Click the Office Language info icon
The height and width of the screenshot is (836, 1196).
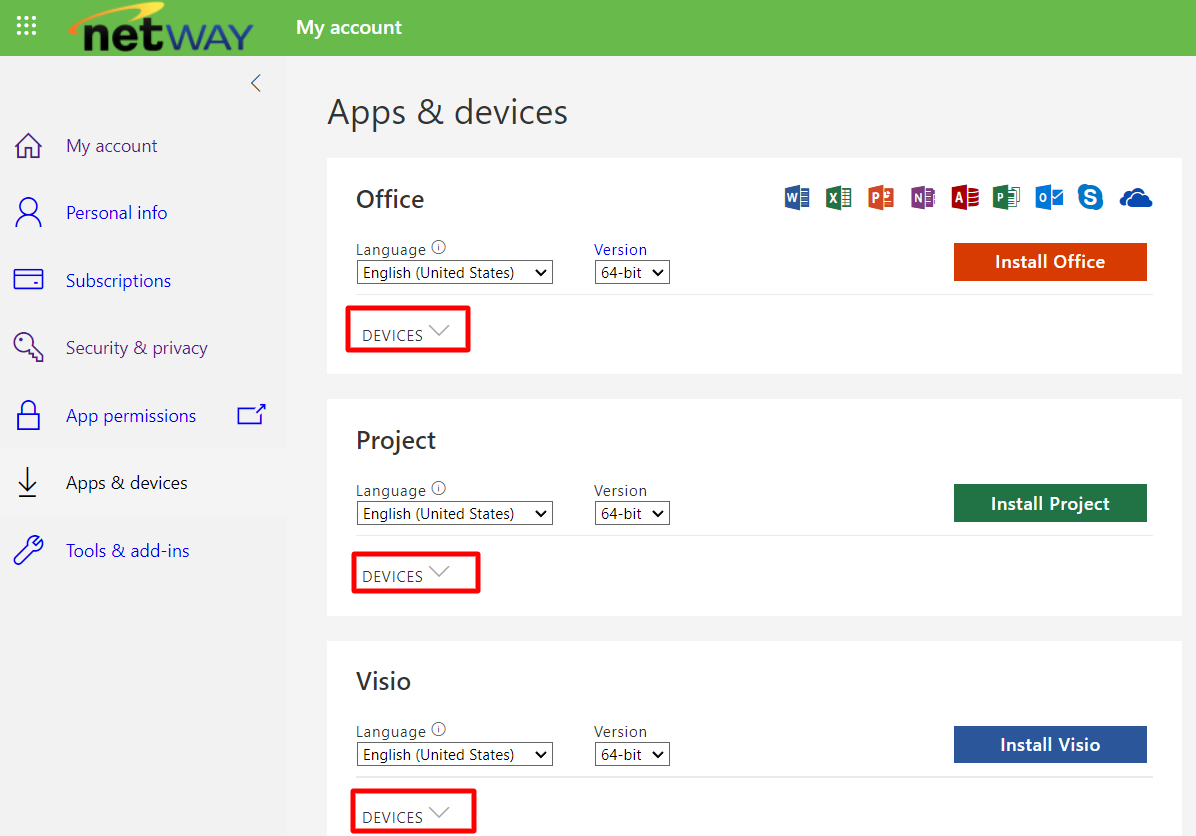(438, 249)
